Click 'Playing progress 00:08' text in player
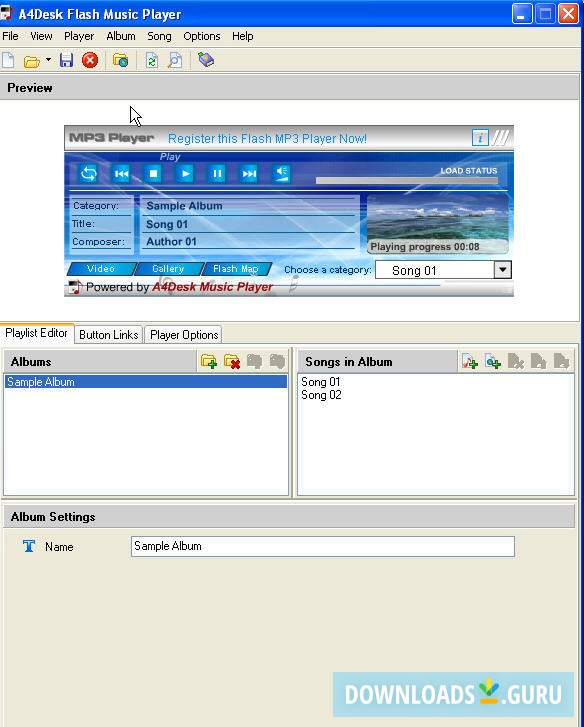The width and height of the screenshot is (584, 727). coord(425,247)
